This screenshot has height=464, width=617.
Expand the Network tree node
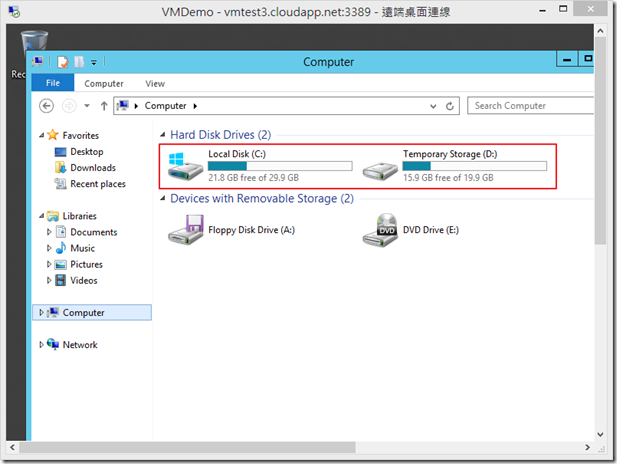click(x=41, y=345)
